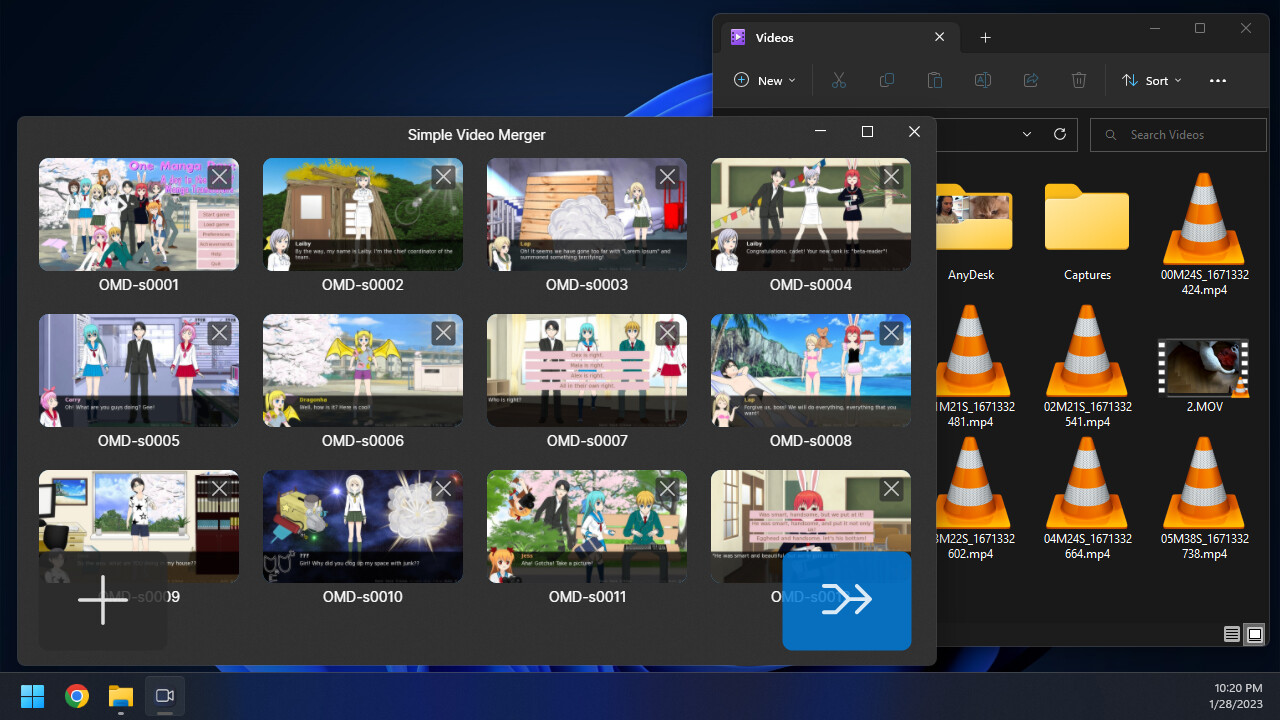Select the OMD-s0011 video thumbnail
This screenshot has height=720, width=1280.
click(x=587, y=526)
